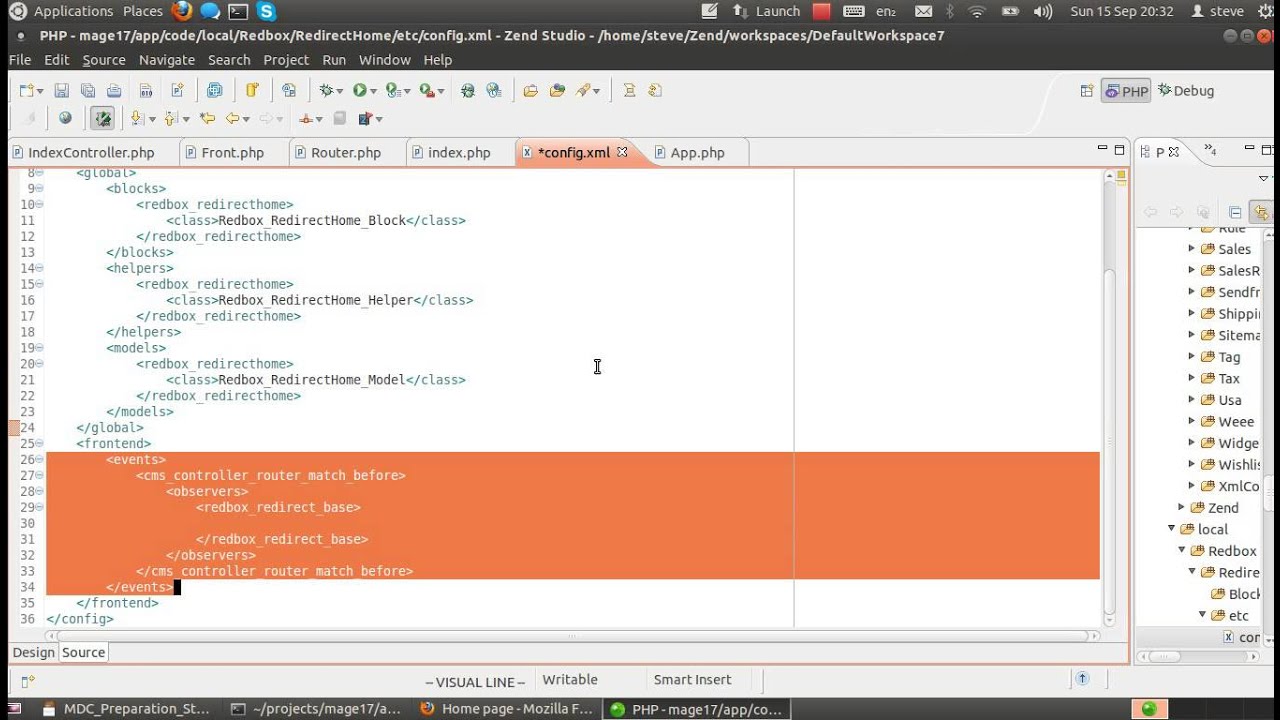Maximize the editor area

pos(1118,150)
